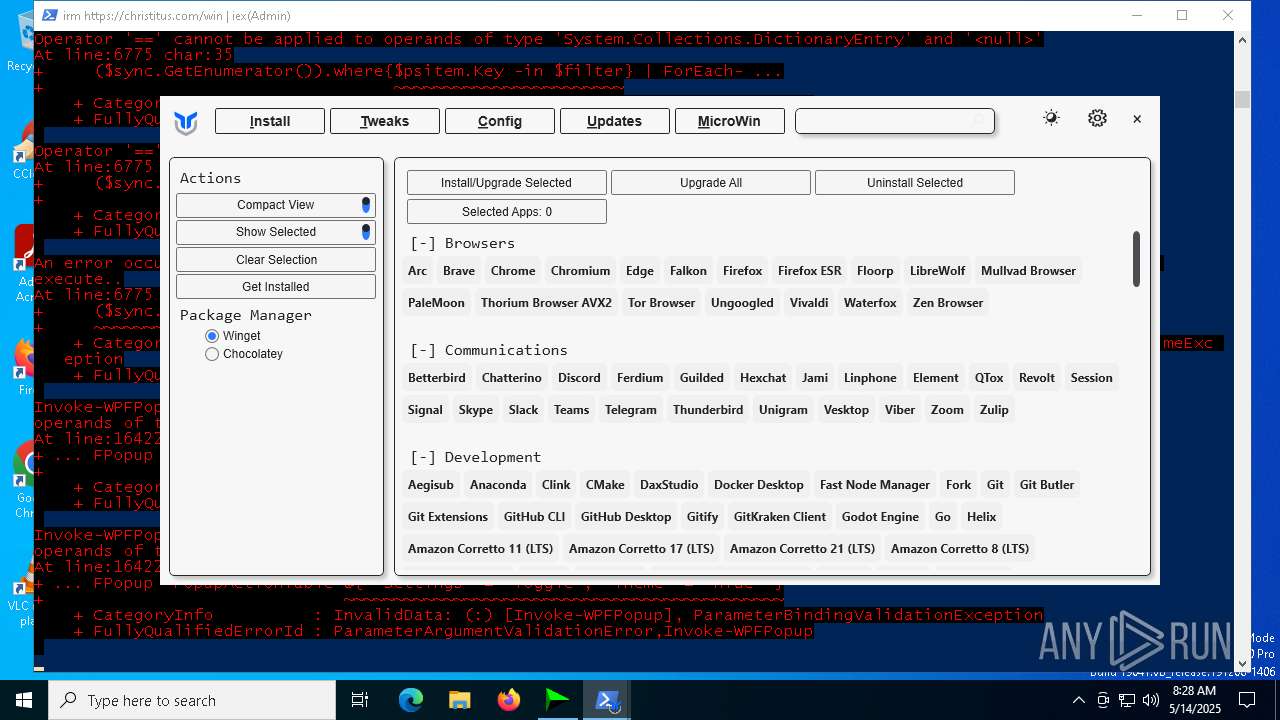Screen dimensions: 1280x720
Task: Toggle the light/dark theme sun icon
Action: [x=1051, y=118]
